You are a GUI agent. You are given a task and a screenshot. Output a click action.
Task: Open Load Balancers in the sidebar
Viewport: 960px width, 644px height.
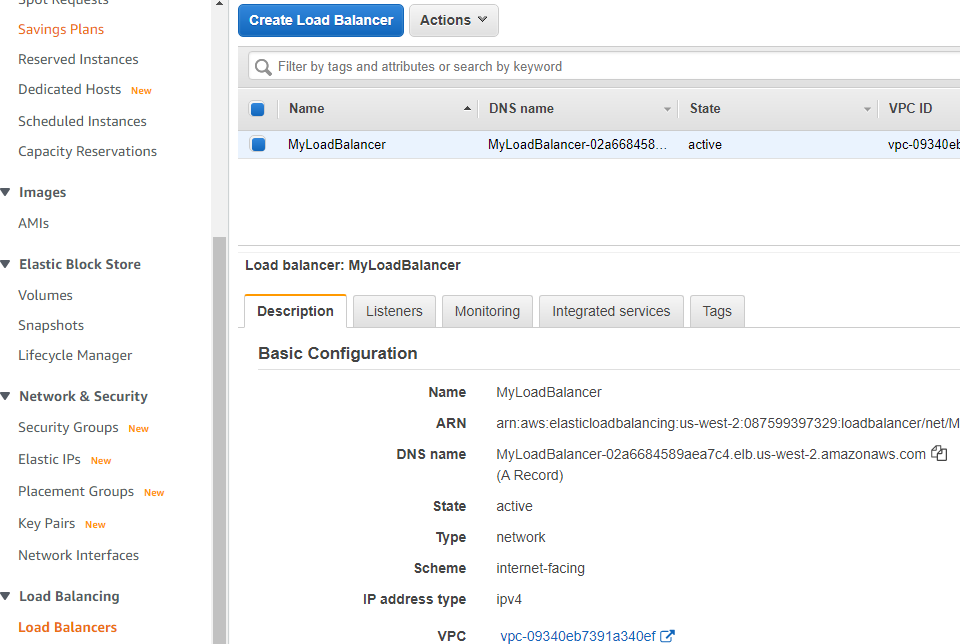pyautogui.click(x=67, y=627)
